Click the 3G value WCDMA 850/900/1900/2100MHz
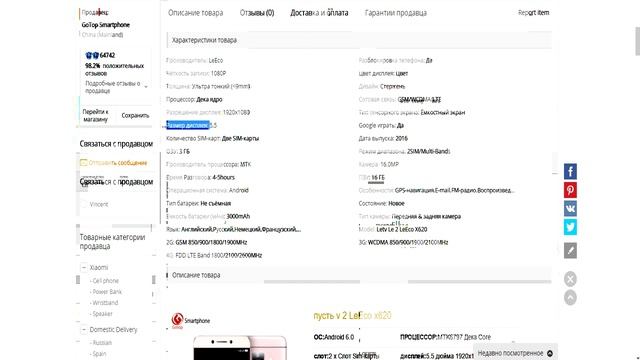 408,242
